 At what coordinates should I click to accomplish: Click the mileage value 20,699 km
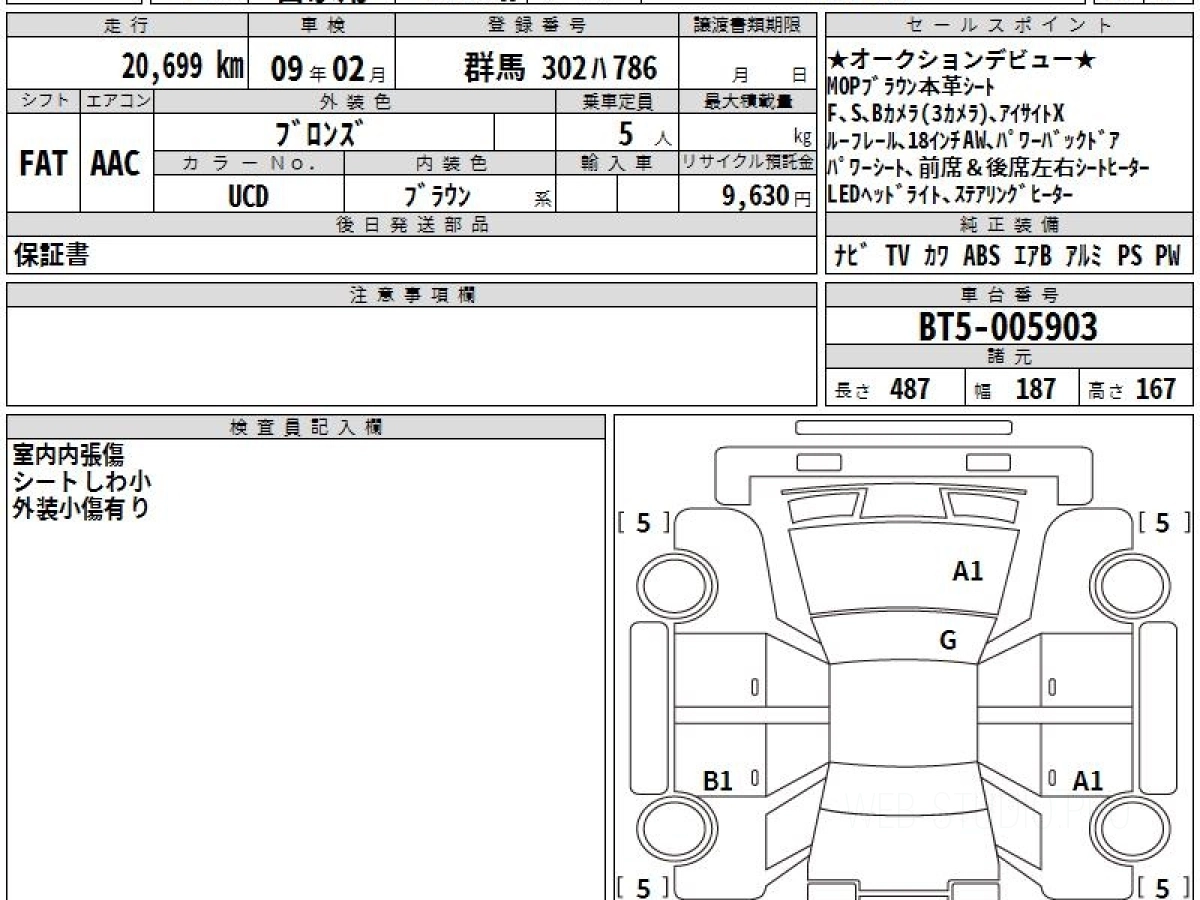coord(183,67)
